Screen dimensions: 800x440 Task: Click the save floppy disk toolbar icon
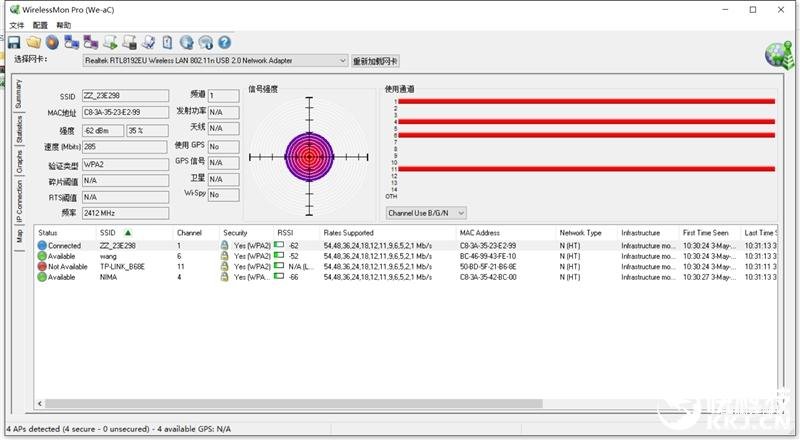[x=14, y=42]
